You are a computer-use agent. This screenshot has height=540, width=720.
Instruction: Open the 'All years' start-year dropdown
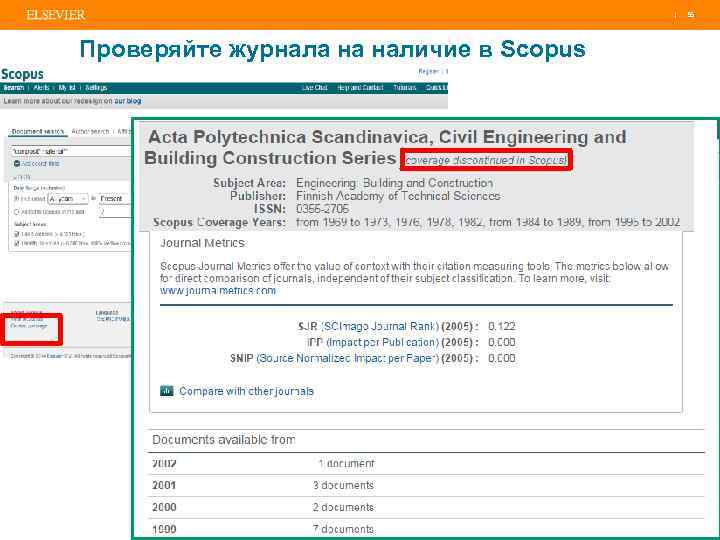point(68,199)
